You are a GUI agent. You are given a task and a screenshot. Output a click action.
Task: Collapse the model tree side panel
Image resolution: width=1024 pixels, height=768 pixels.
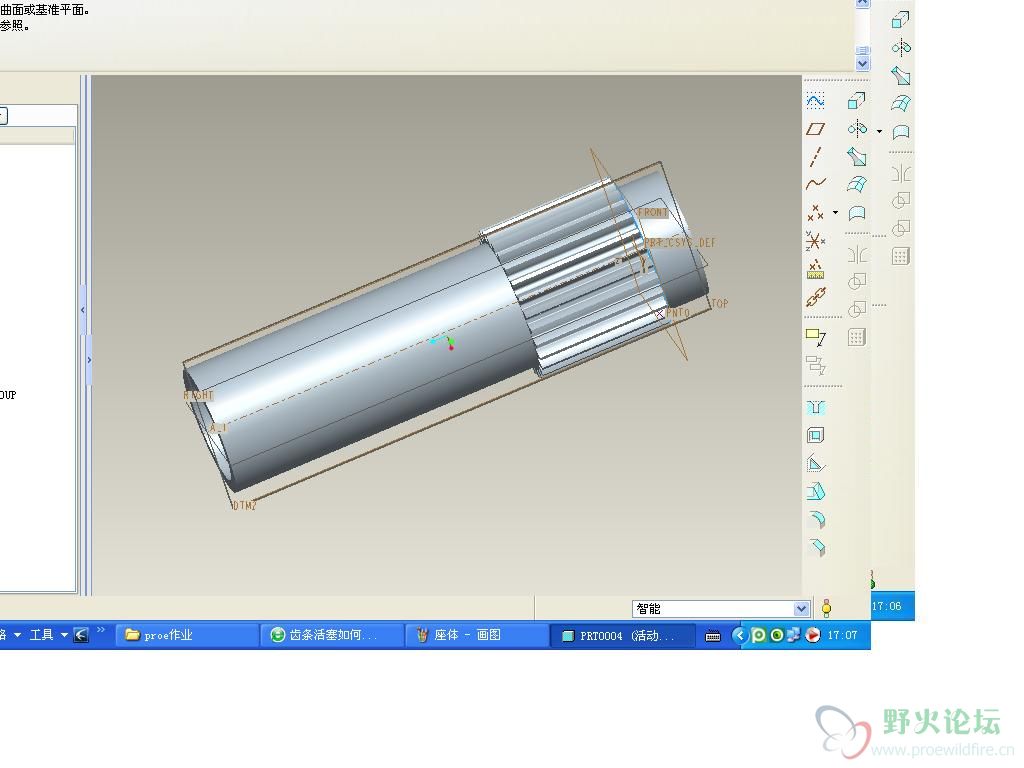tap(82, 311)
